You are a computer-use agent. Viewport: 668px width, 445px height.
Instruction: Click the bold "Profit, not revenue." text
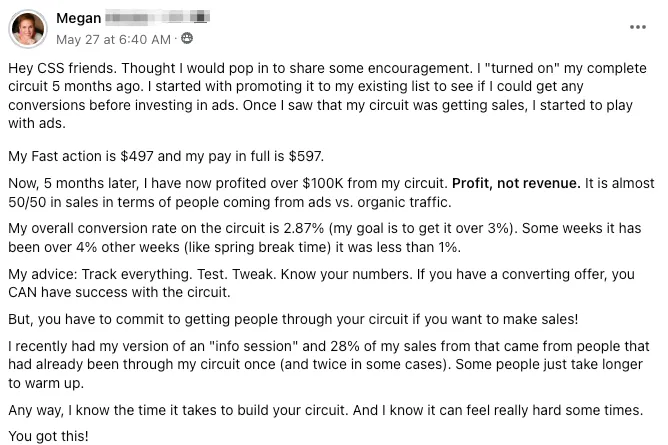click(x=516, y=183)
